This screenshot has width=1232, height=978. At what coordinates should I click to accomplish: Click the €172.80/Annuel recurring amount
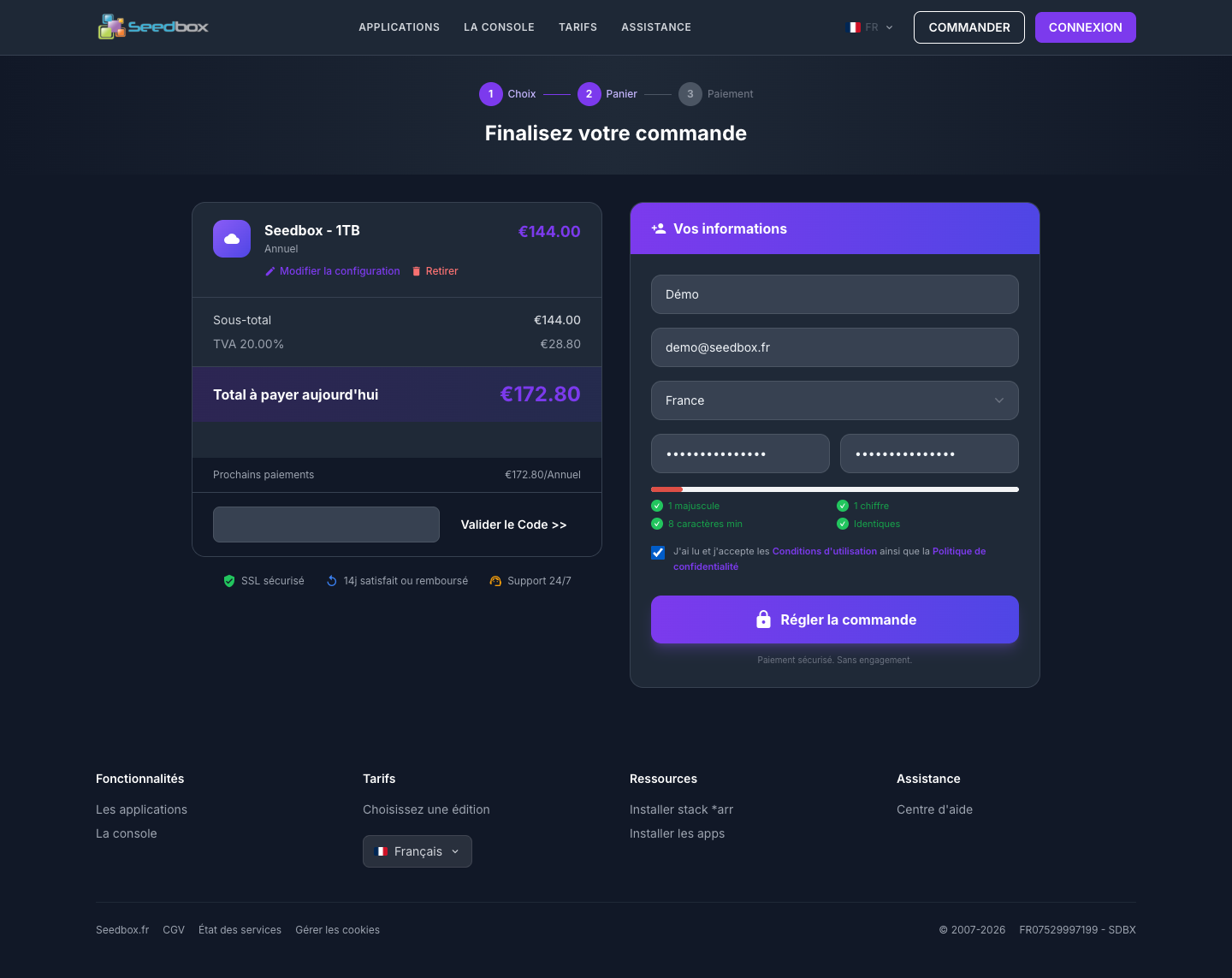coord(542,475)
